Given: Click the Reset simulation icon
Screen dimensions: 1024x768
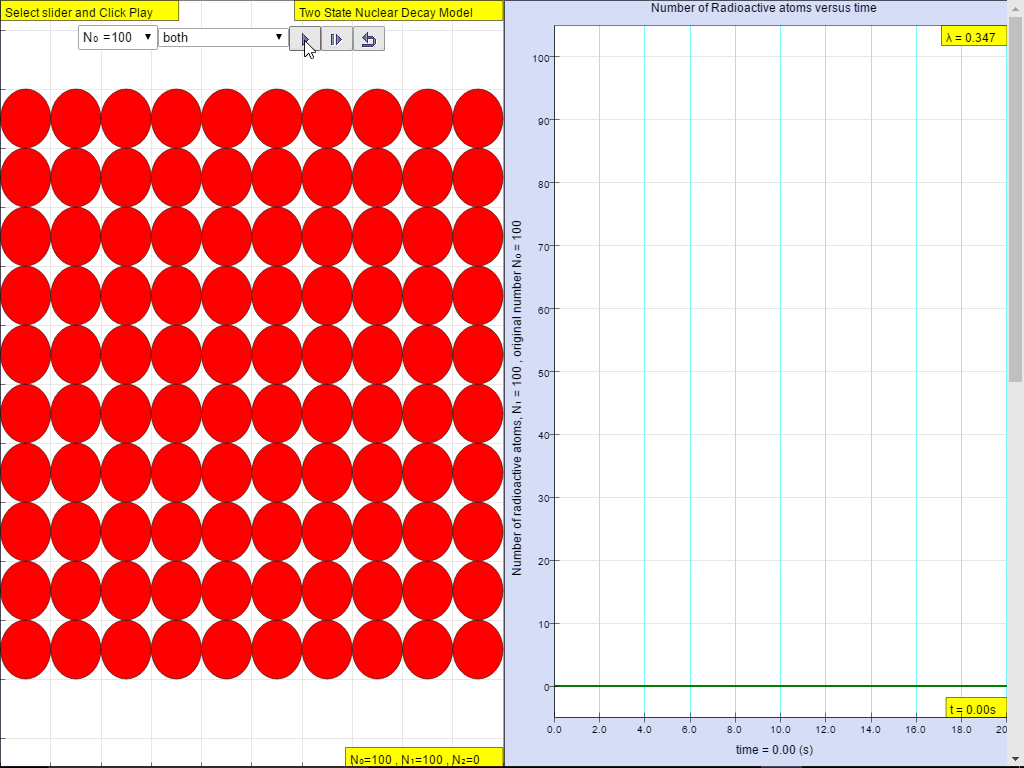Looking at the screenshot, I should coord(369,38).
